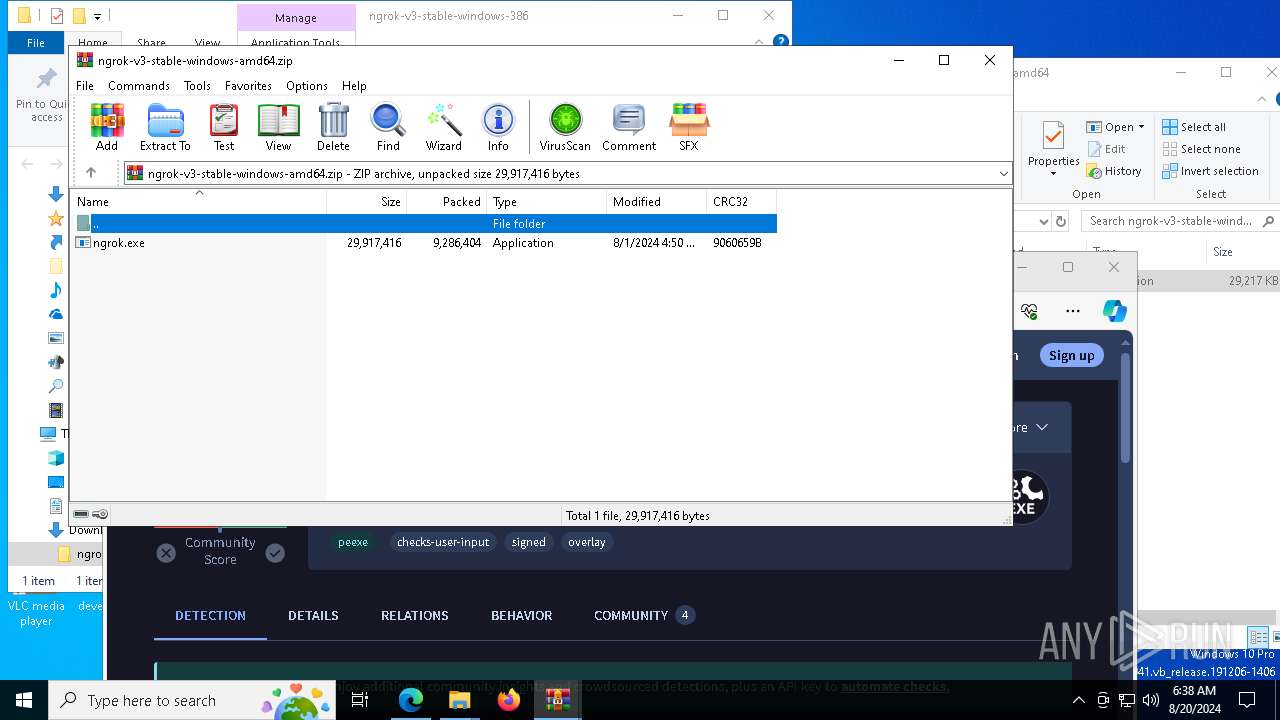
Task: Open the Options menu
Action: 307,86
